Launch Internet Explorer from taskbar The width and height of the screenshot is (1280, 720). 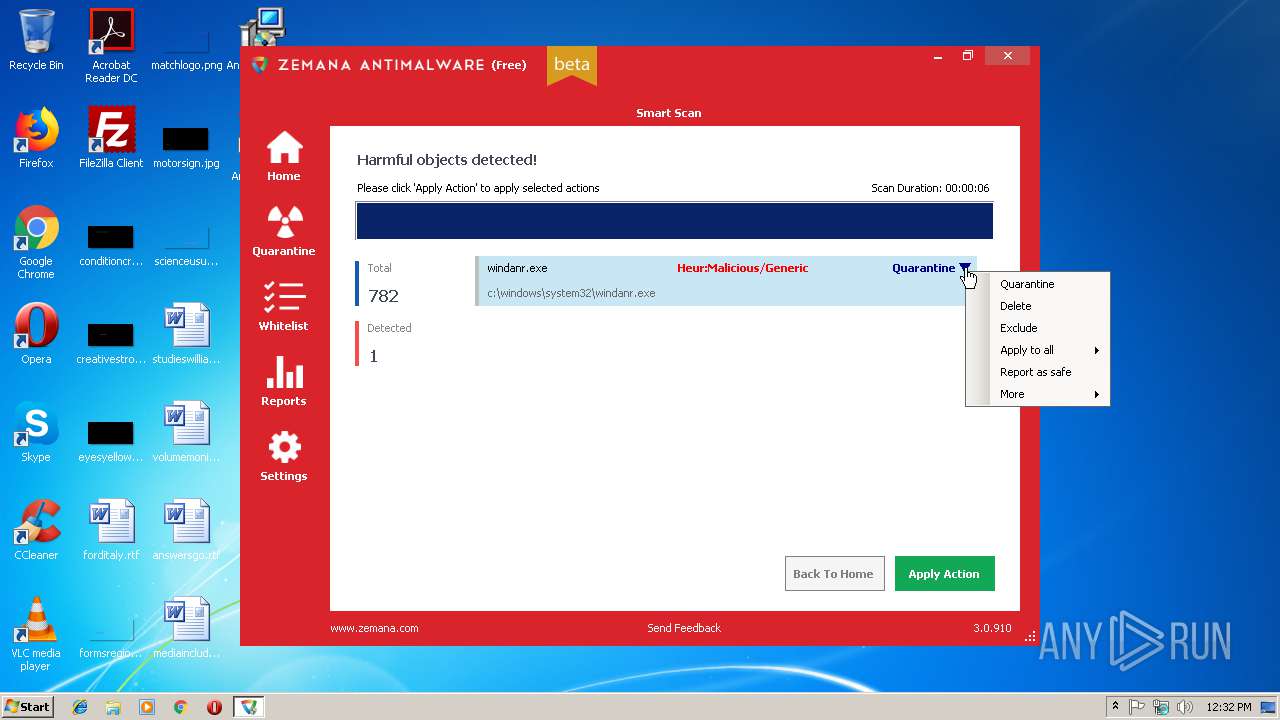80,707
